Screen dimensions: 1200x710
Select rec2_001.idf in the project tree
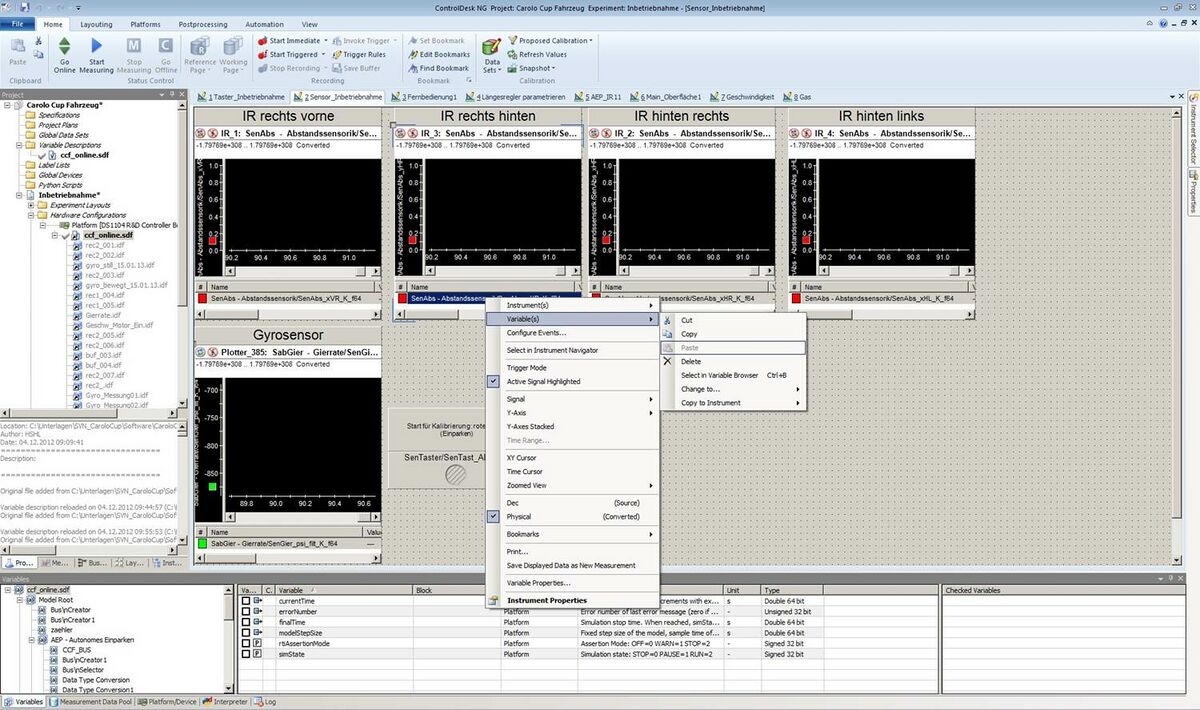[104, 245]
